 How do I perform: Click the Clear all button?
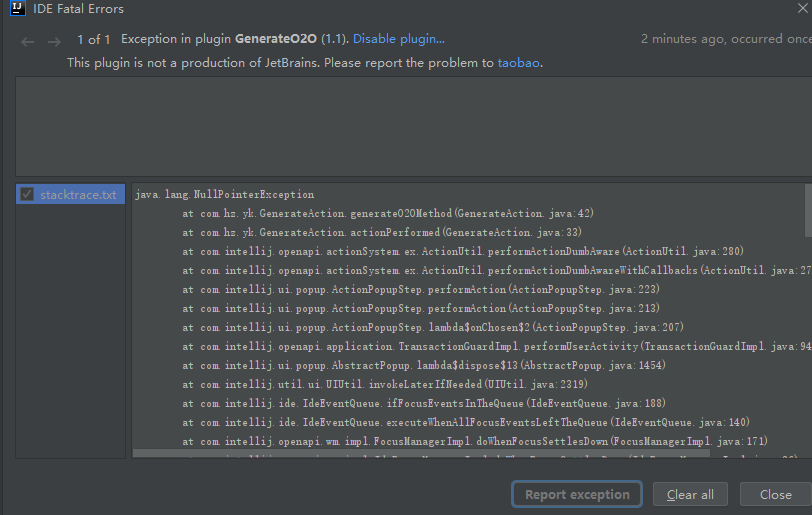[690, 494]
